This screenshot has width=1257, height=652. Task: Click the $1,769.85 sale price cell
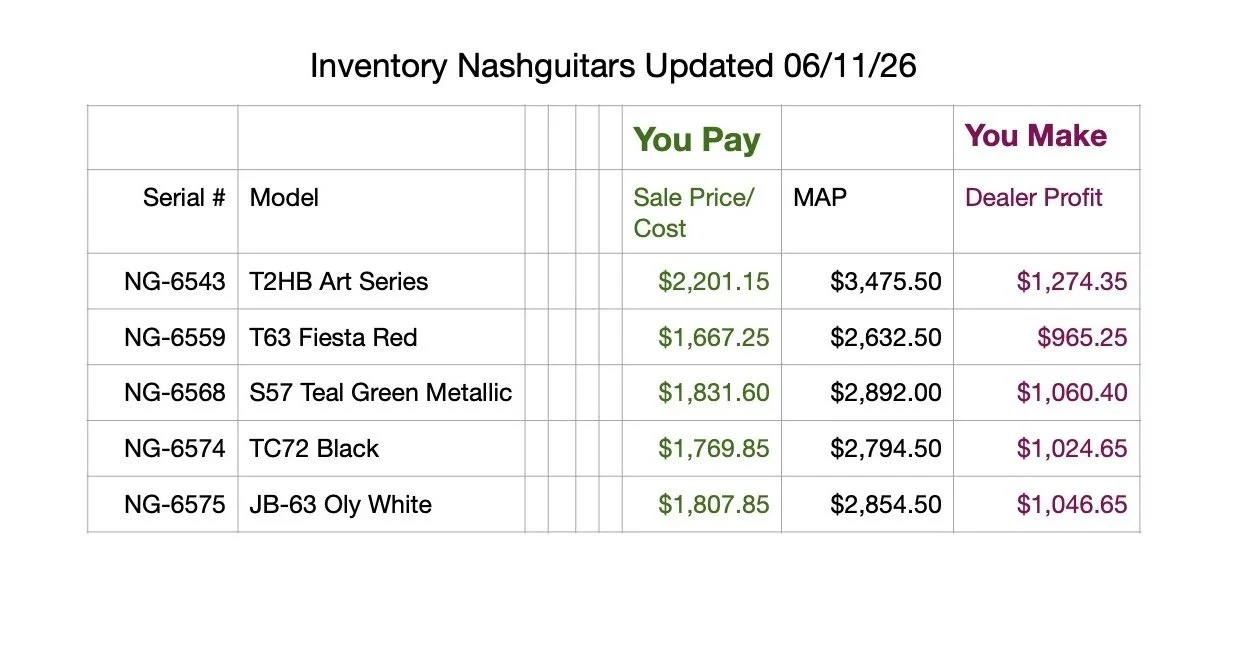[x=702, y=448]
